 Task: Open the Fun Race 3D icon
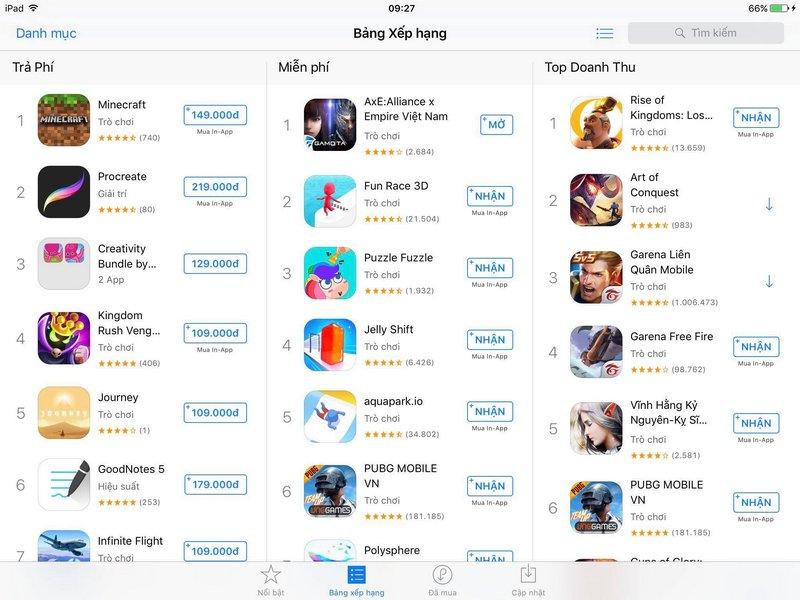pos(330,201)
